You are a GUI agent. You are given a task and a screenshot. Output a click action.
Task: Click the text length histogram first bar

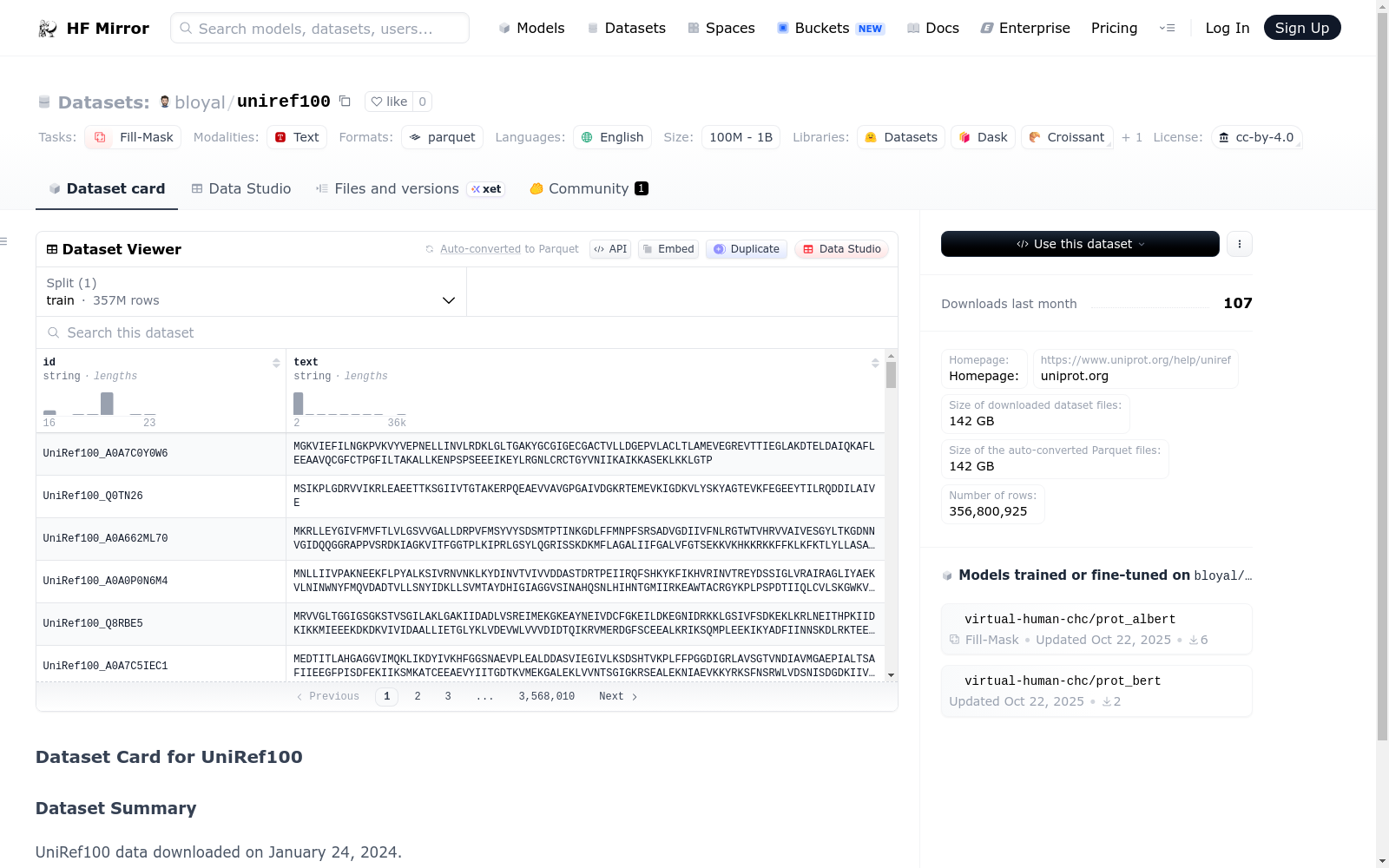299,404
